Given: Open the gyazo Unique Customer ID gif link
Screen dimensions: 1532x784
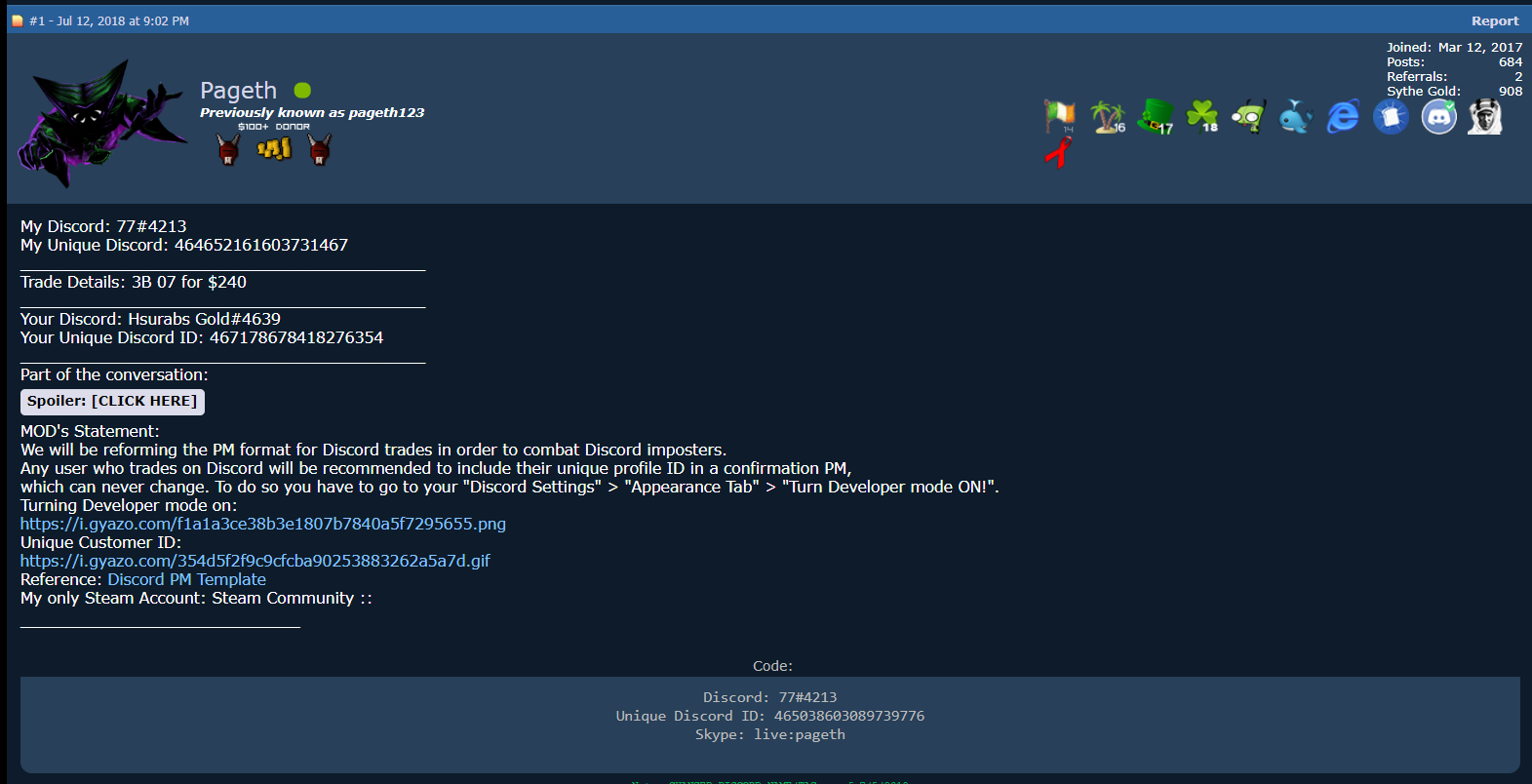Looking at the screenshot, I should coord(255,561).
